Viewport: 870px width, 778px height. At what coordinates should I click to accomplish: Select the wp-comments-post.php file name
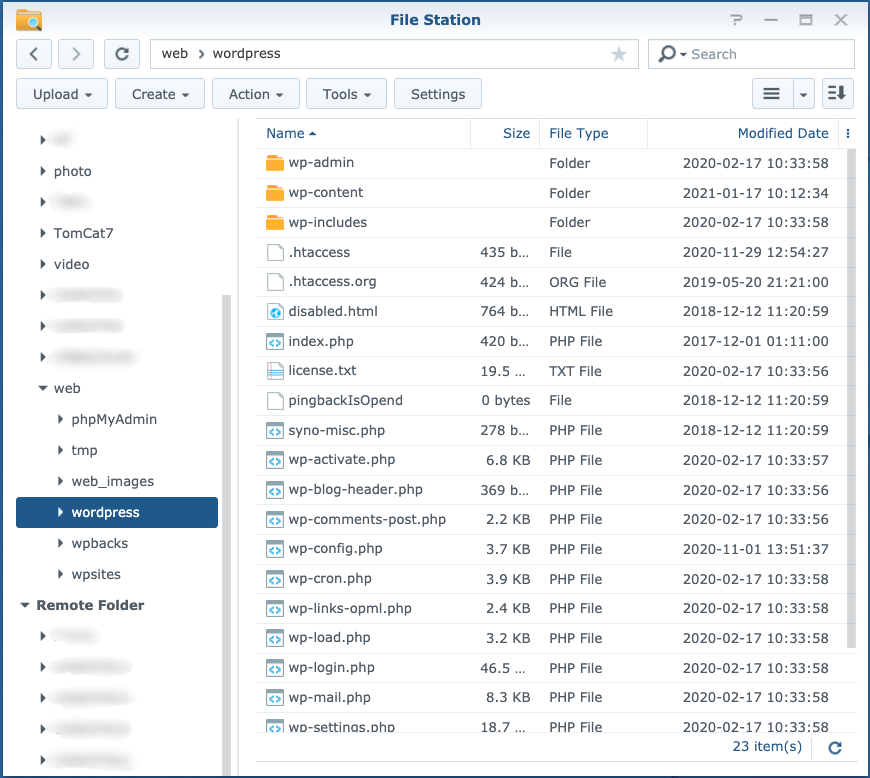coord(367,519)
